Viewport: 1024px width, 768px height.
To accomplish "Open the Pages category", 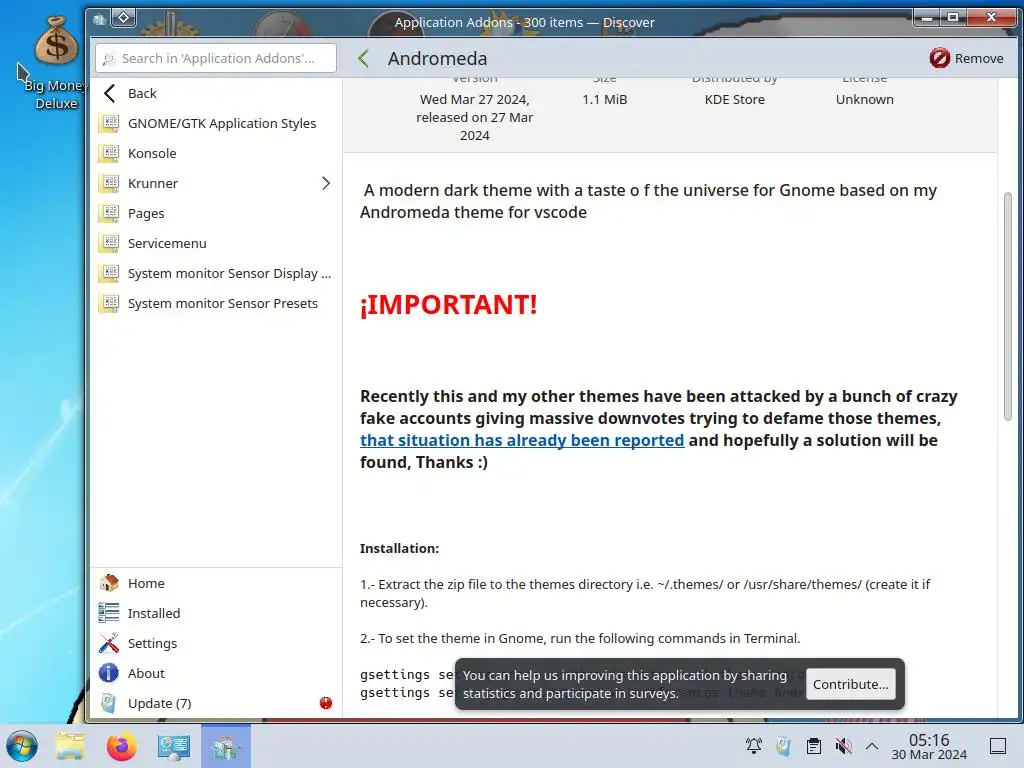I will (216, 214).
